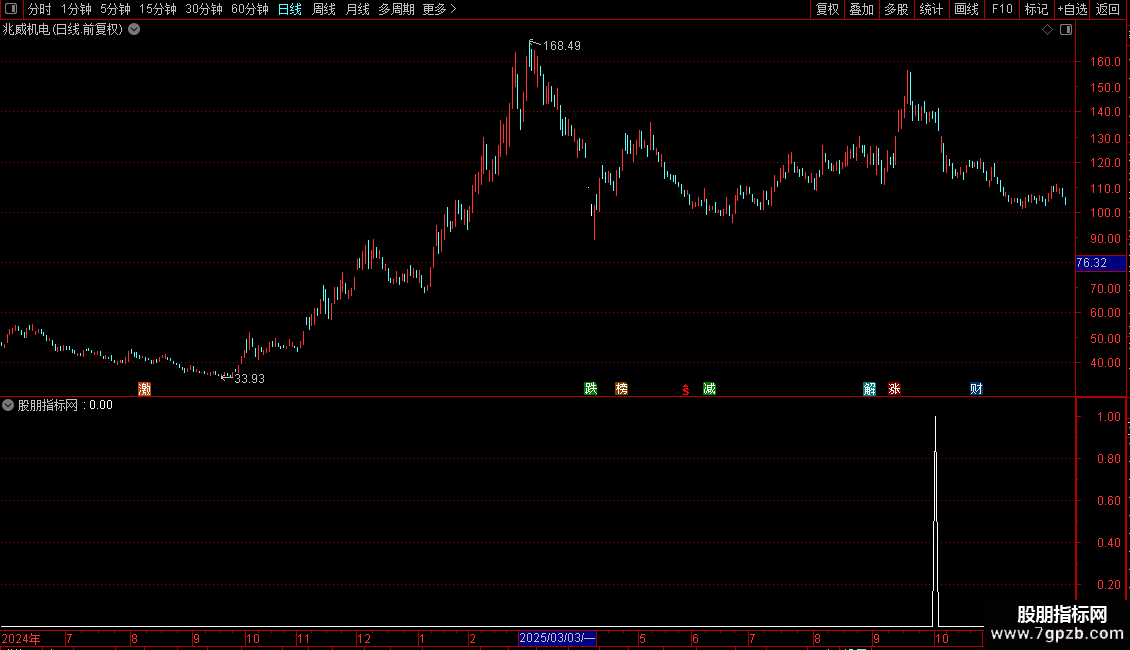Click the 76.32 price axis marker

pos(1100,263)
